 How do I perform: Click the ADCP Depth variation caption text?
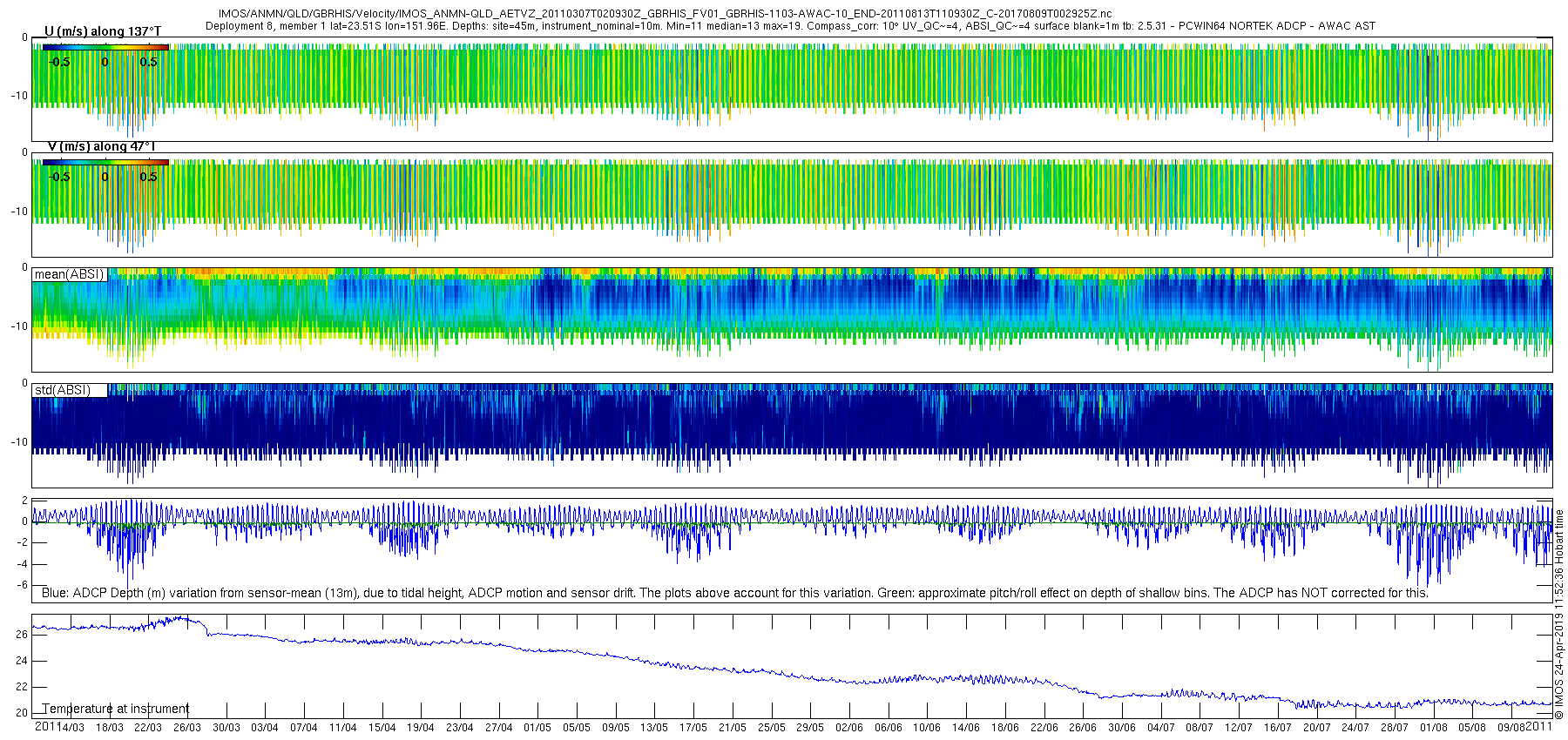pos(734,593)
